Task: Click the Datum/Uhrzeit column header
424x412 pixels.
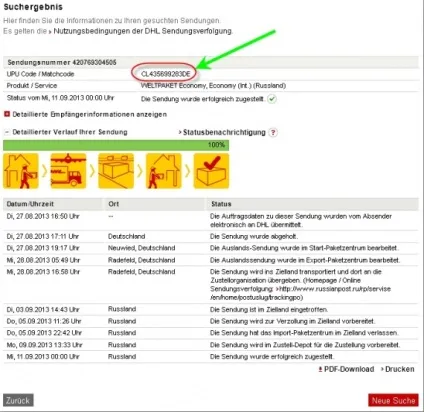Action: coord(30,204)
